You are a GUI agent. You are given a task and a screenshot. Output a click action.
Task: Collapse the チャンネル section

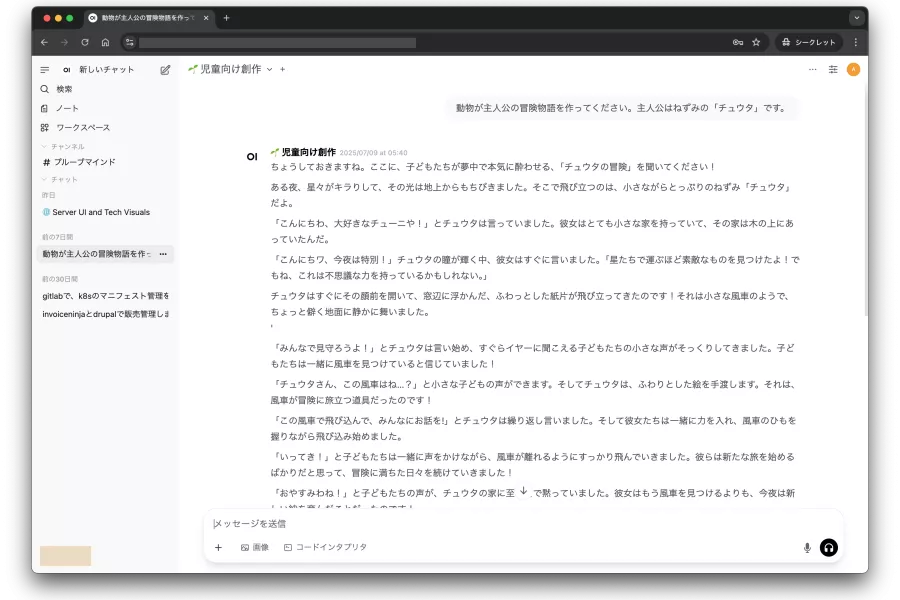[63, 146]
